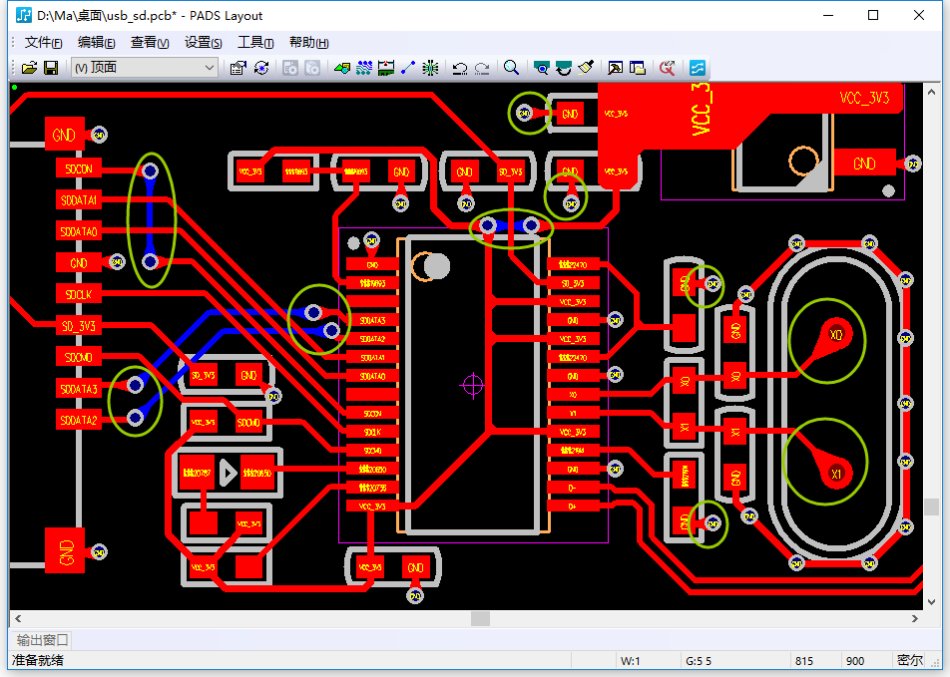
Task: Select the SDCDN connector pad
Action: [79, 168]
